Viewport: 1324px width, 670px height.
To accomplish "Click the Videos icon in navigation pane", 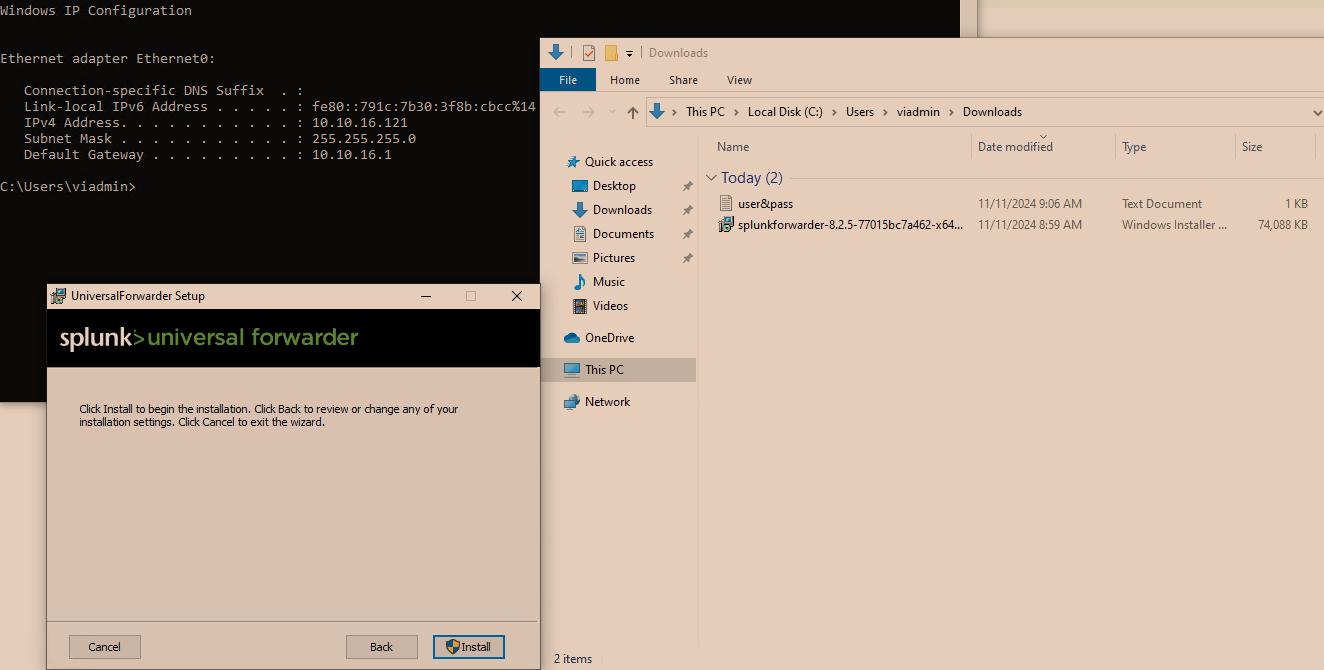I will [x=580, y=306].
